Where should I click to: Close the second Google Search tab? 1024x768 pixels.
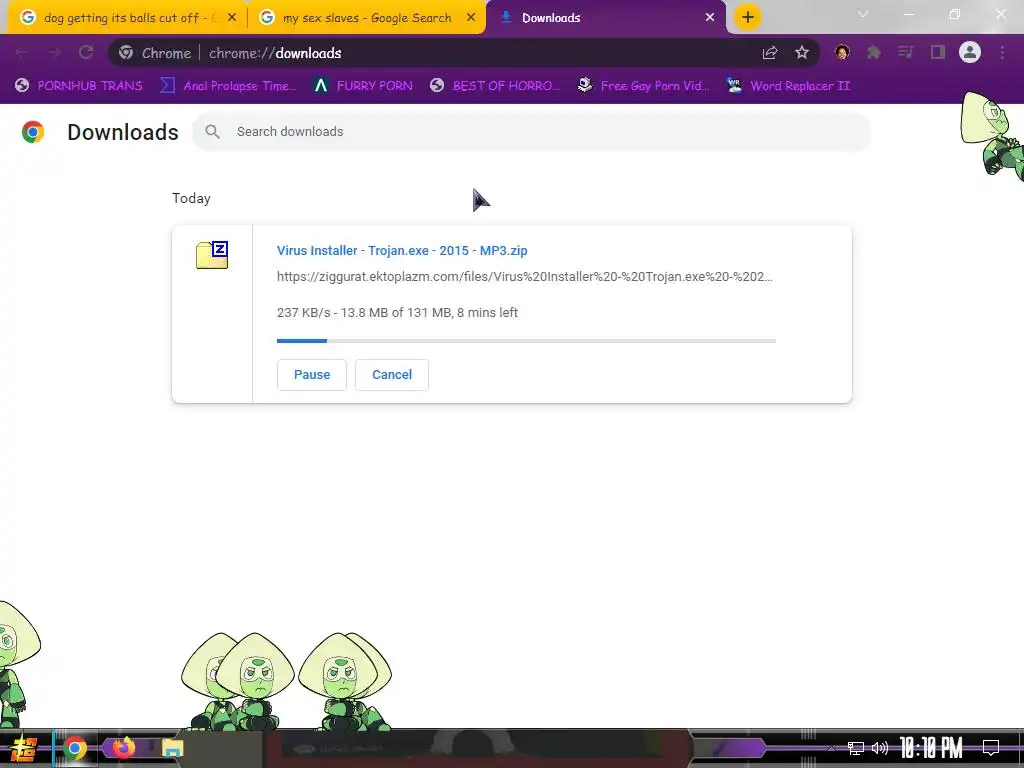click(x=471, y=18)
